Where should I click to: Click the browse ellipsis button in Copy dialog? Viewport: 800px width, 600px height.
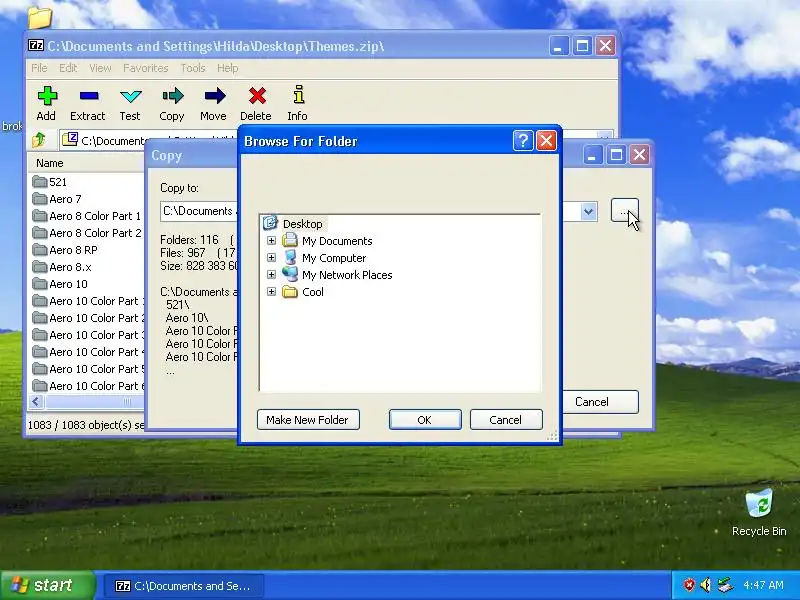[624, 211]
